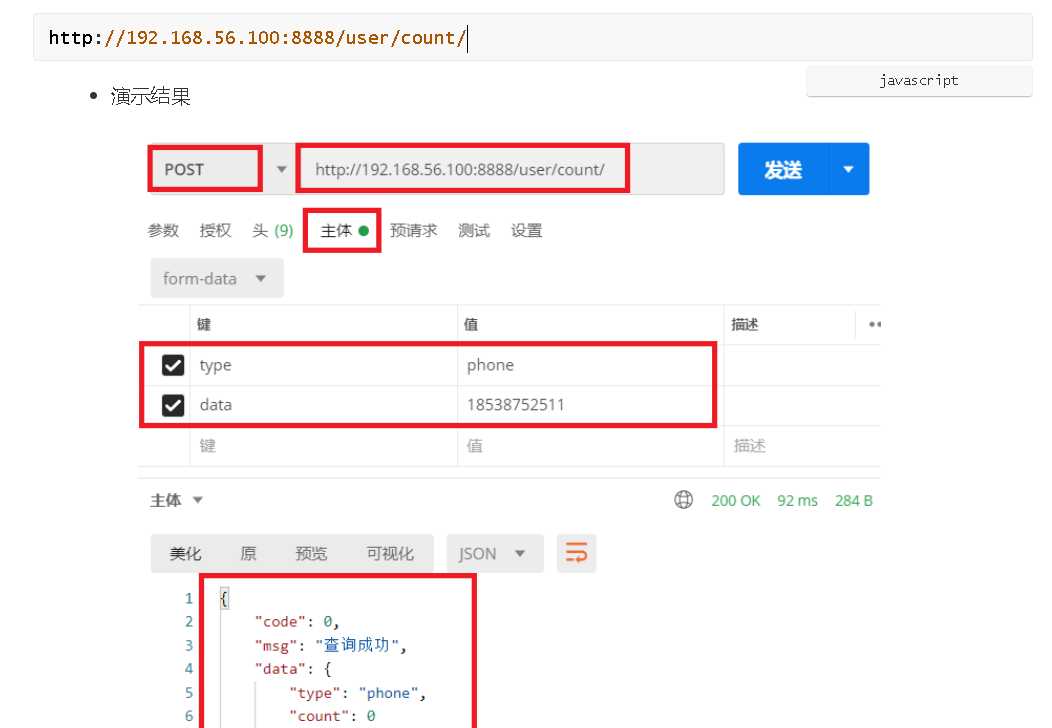
Task: Select the 预览 response view
Action: click(x=311, y=554)
